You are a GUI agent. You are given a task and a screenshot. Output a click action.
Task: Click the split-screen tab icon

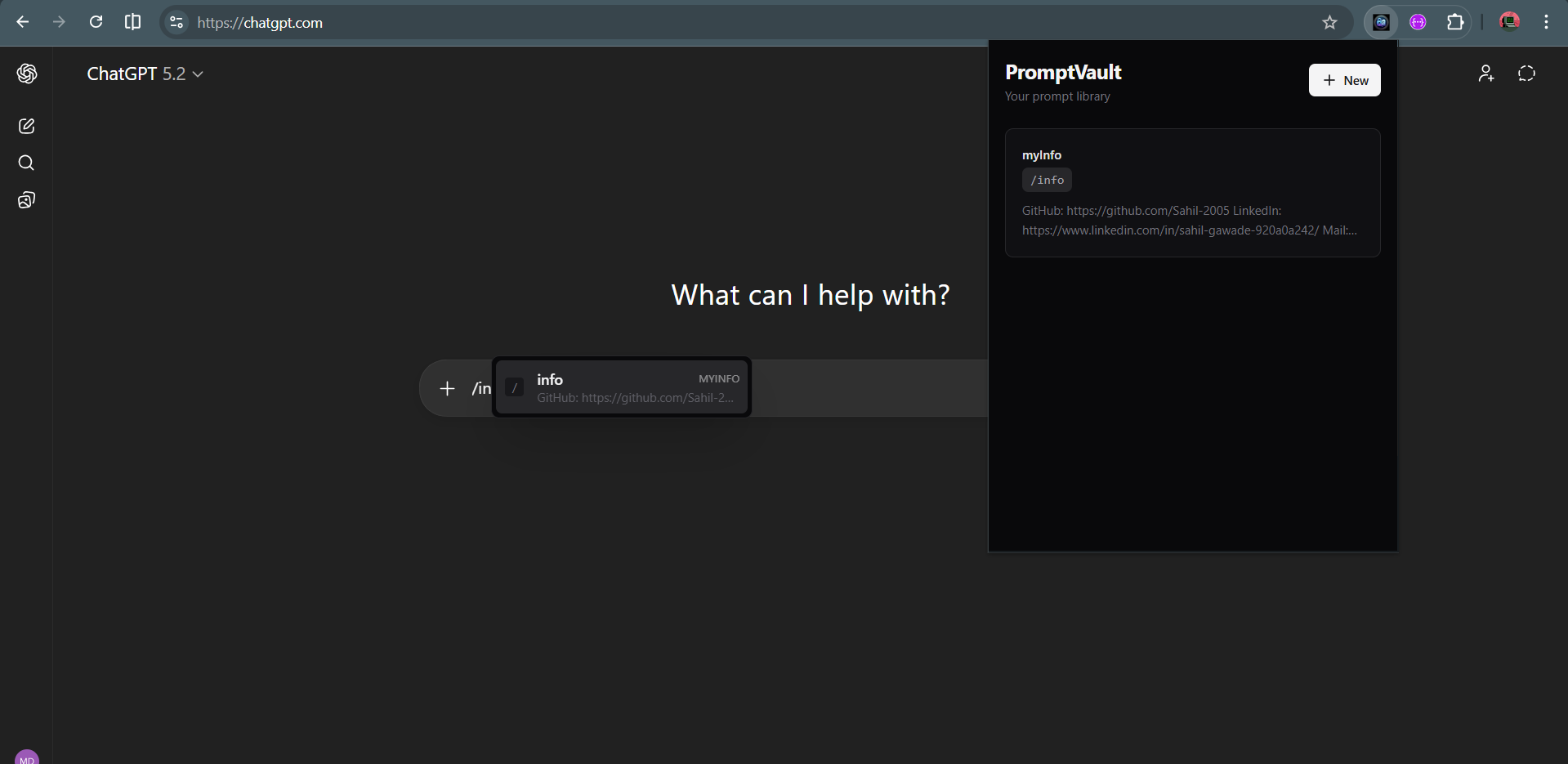coord(132,22)
